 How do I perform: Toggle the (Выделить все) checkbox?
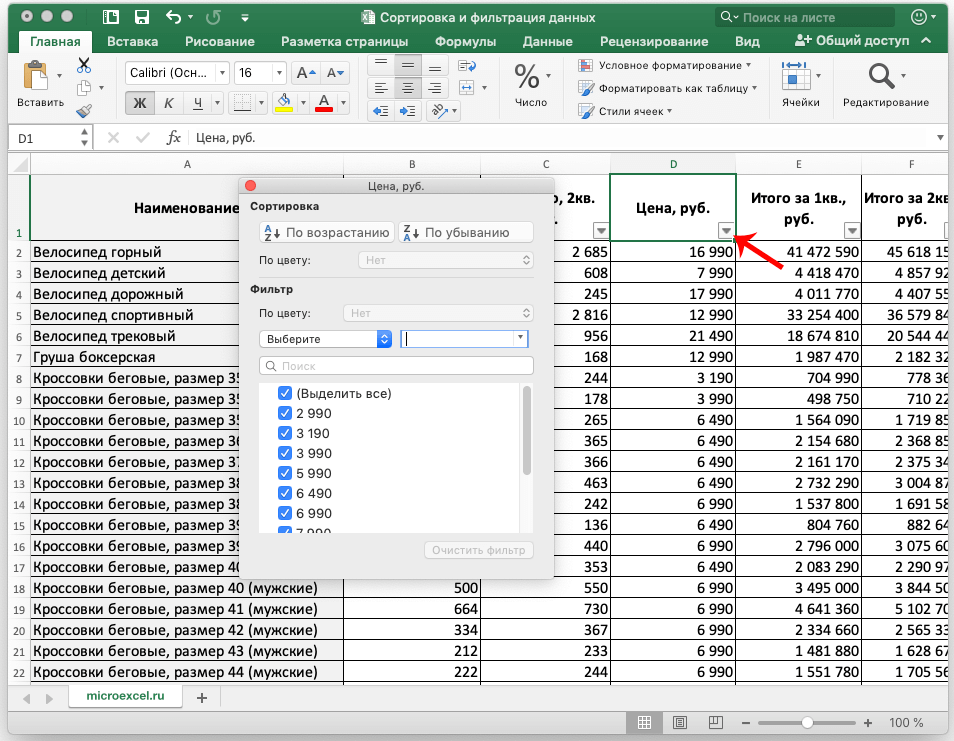pos(284,393)
